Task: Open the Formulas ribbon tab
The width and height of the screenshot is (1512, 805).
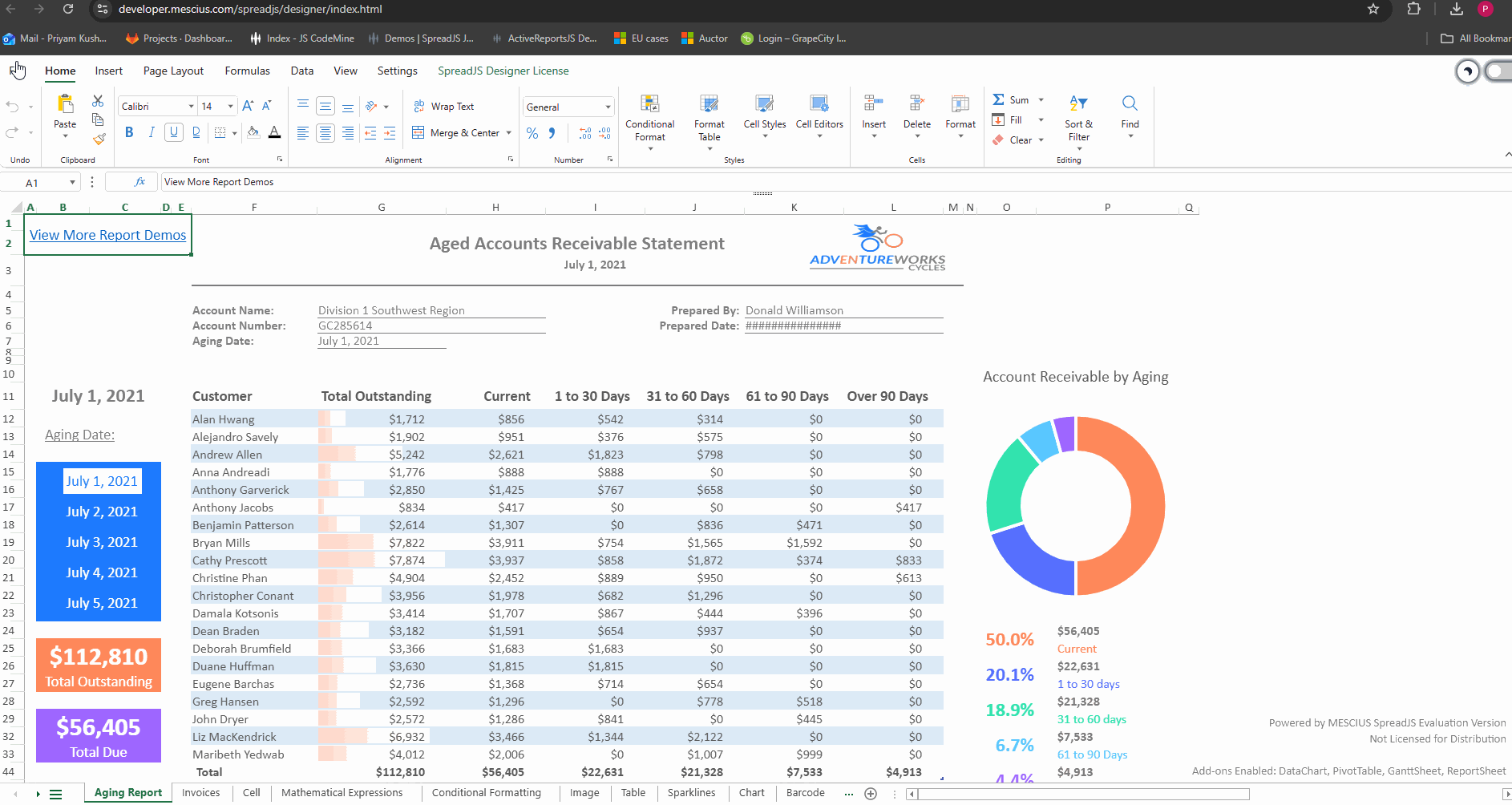Action: (x=247, y=71)
